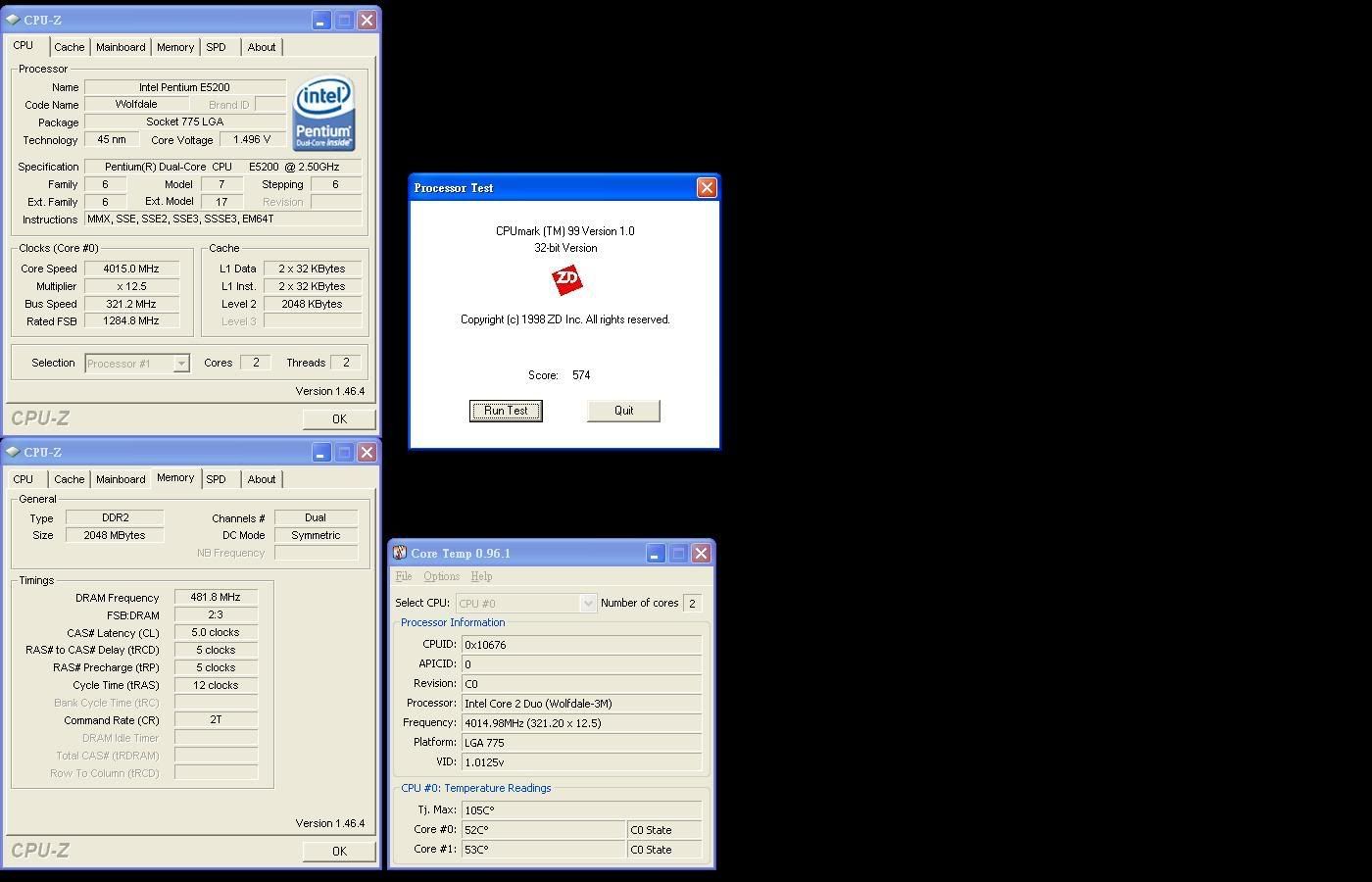Click the memory Type DDR2 value
Image resolution: width=1372 pixels, height=882 pixels.
pyautogui.click(x=115, y=517)
